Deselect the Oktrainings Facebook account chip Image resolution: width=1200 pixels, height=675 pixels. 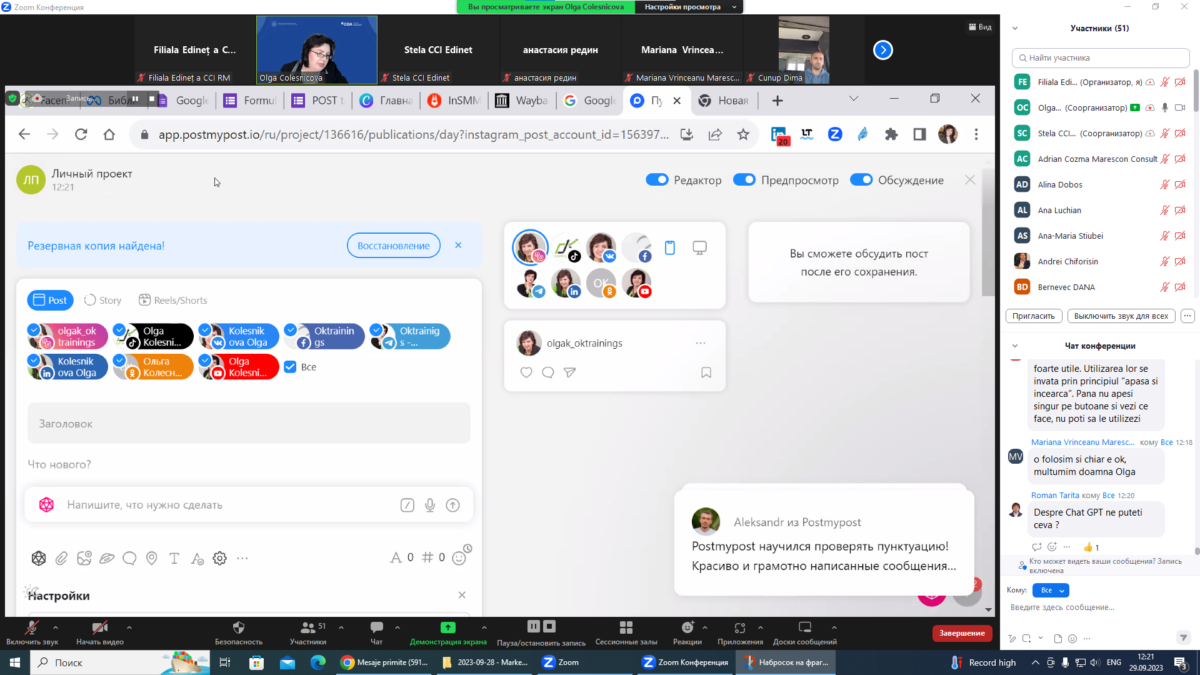click(x=324, y=336)
